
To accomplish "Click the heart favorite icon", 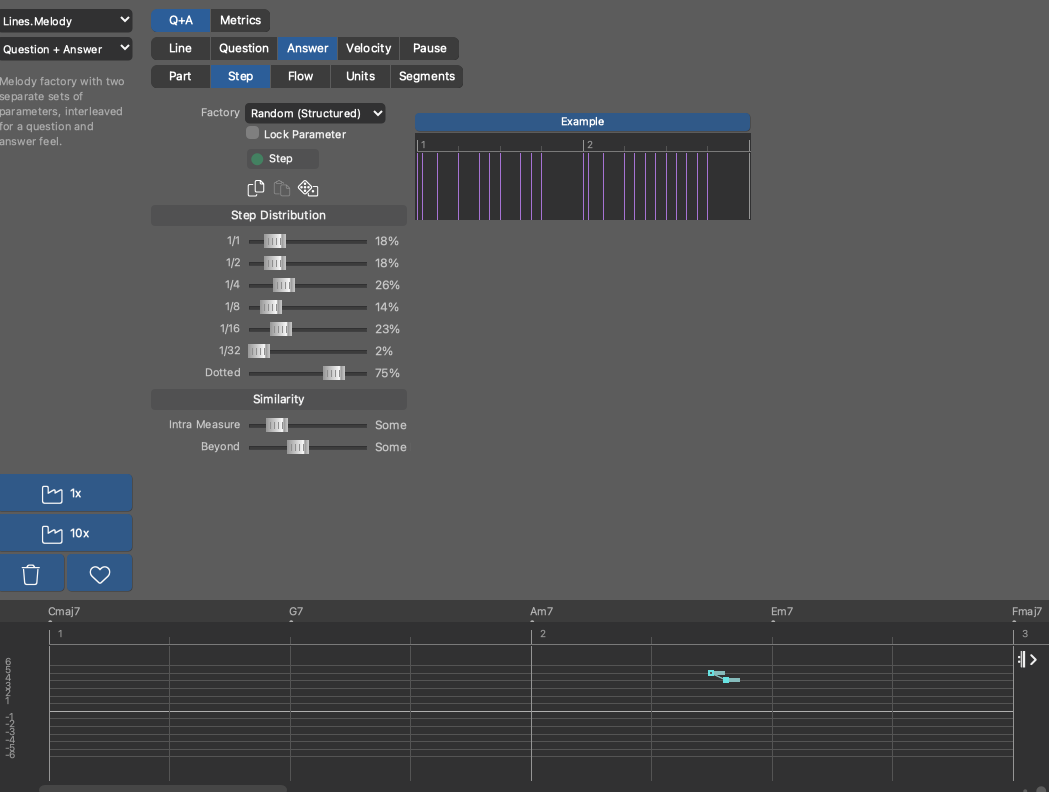I will click(x=99, y=574).
